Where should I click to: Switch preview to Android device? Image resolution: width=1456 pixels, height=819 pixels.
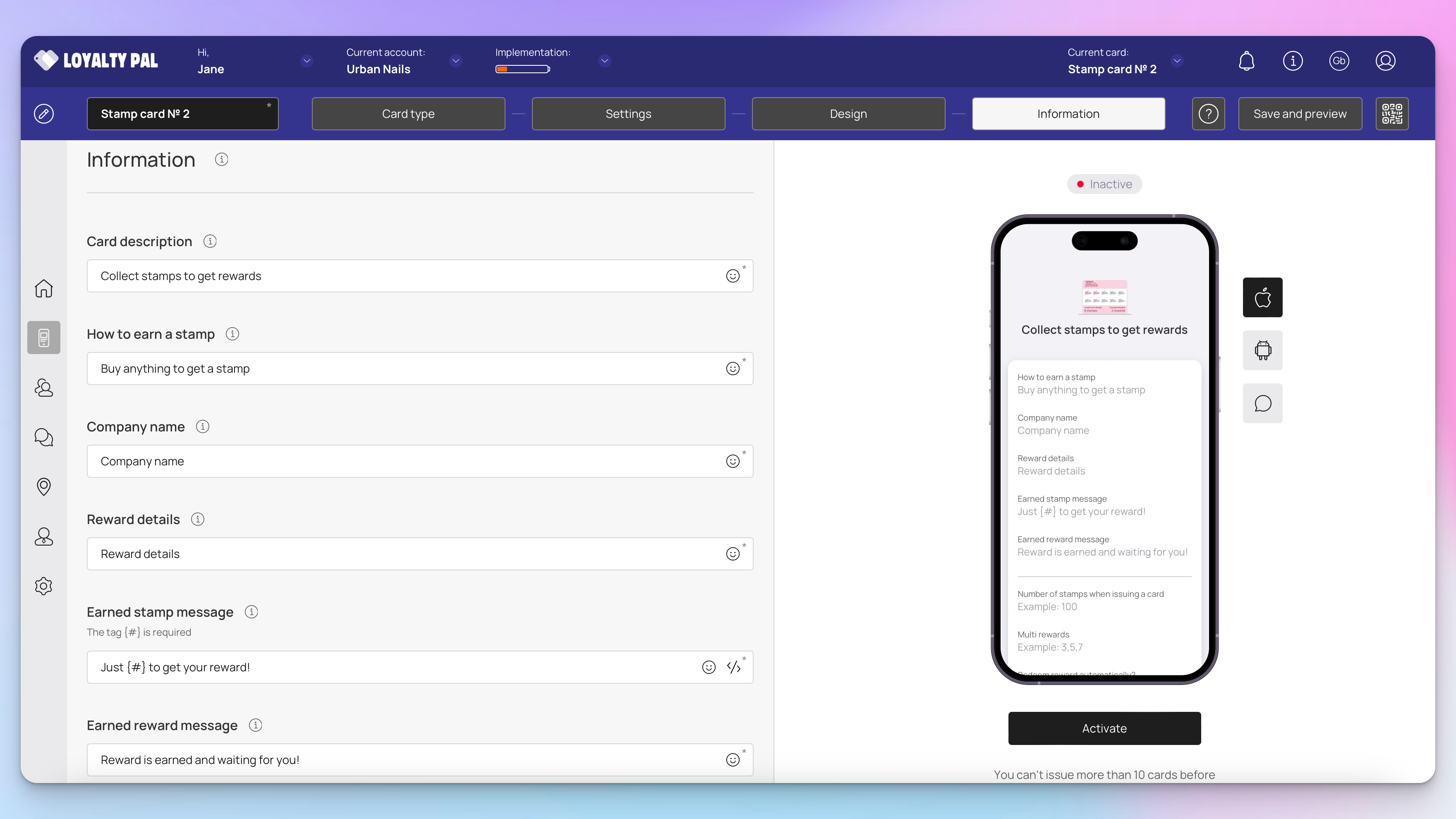1262,350
